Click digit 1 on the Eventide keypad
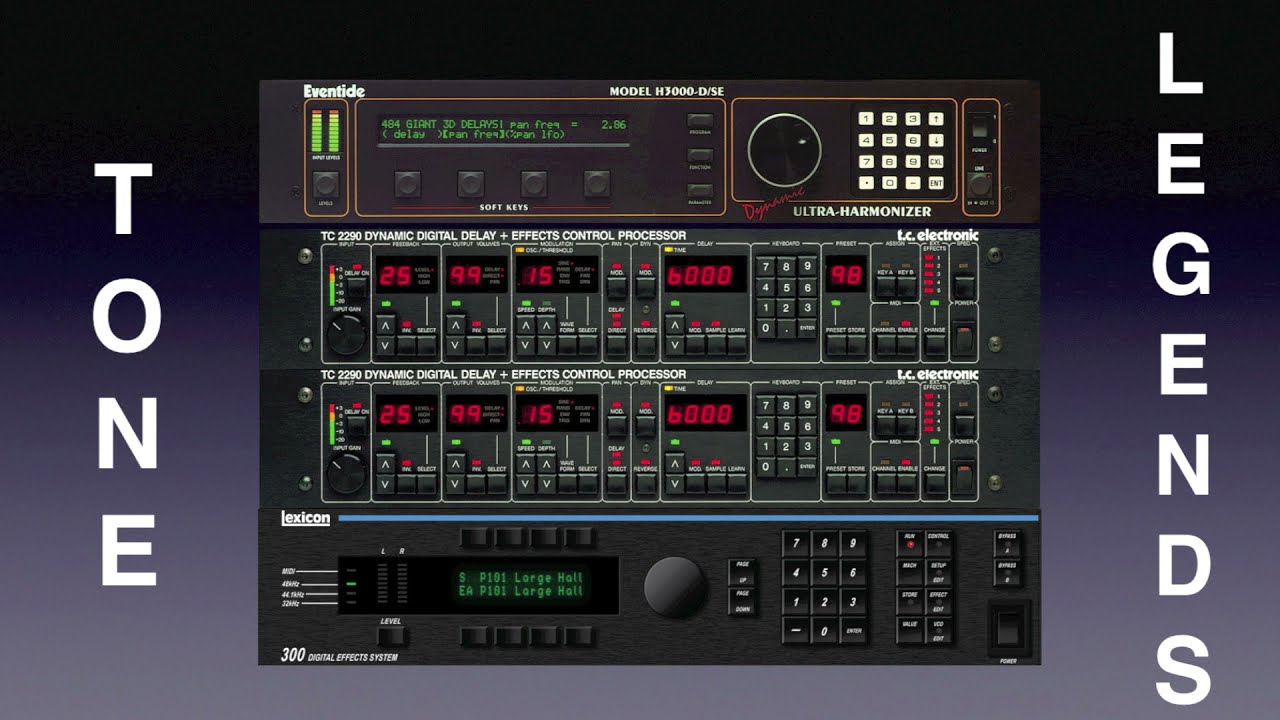Viewport: 1280px width, 720px height. [x=866, y=119]
